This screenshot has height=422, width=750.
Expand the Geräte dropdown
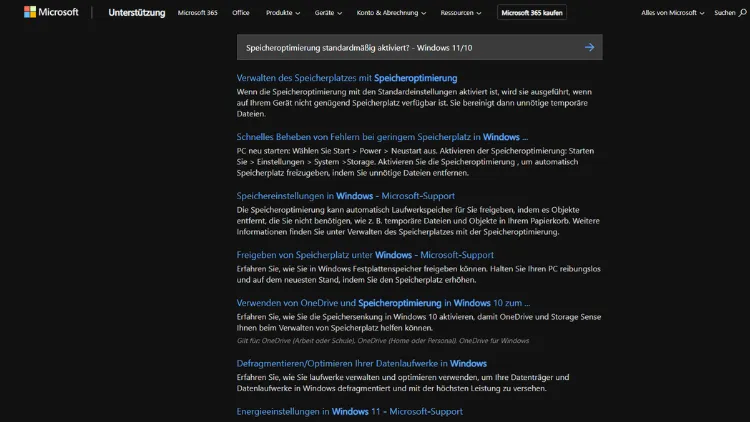click(x=328, y=13)
